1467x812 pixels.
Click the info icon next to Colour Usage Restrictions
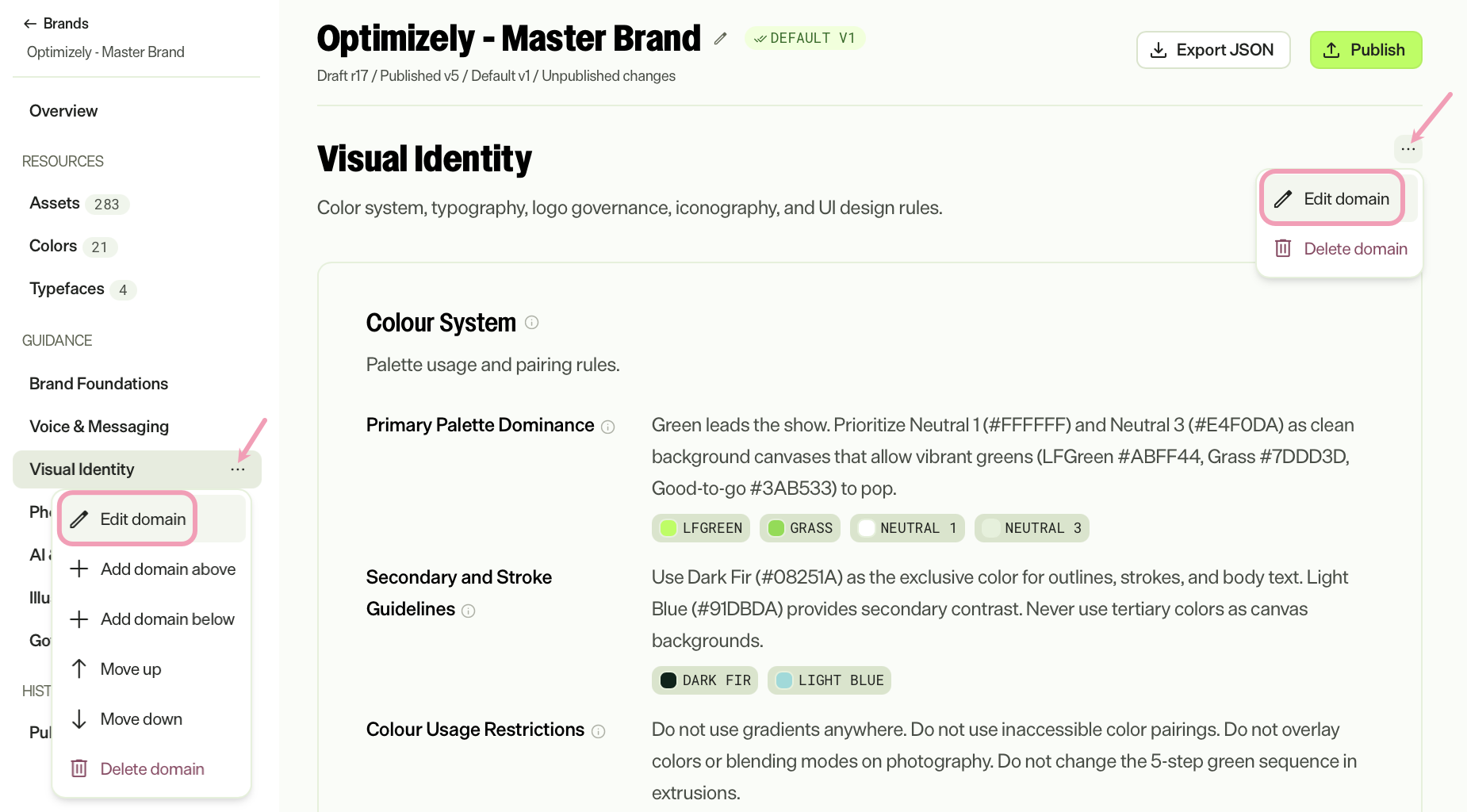tap(599, 731)
